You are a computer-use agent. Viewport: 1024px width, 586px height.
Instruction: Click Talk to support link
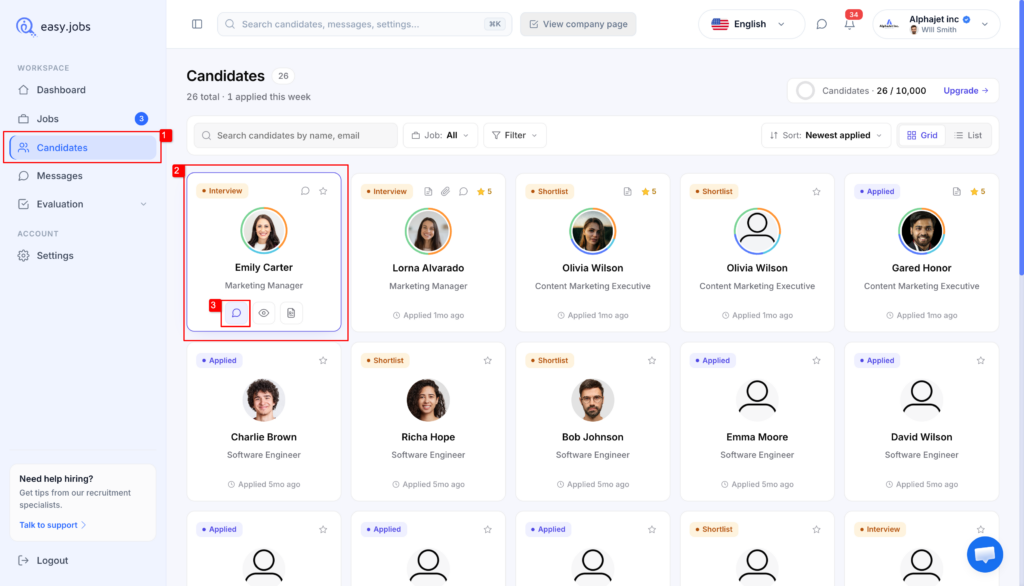click(x=52, y=525)
